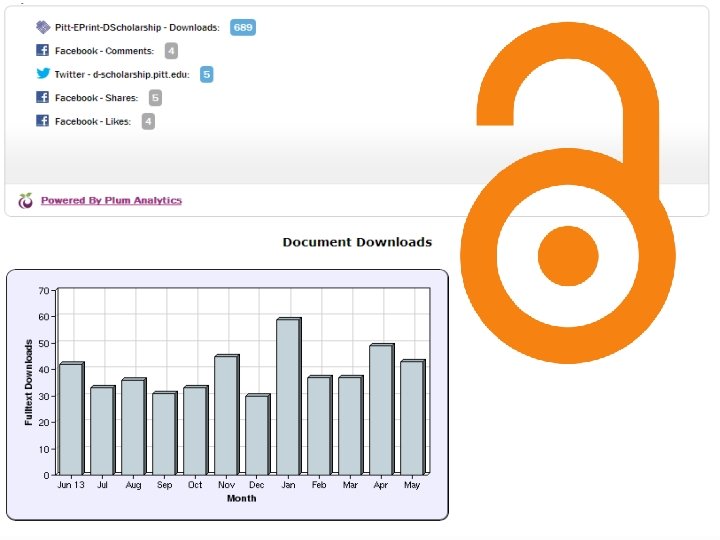720x540 pixels.
Task: Click the Mar bar in chart
Action: click(351, 425)
